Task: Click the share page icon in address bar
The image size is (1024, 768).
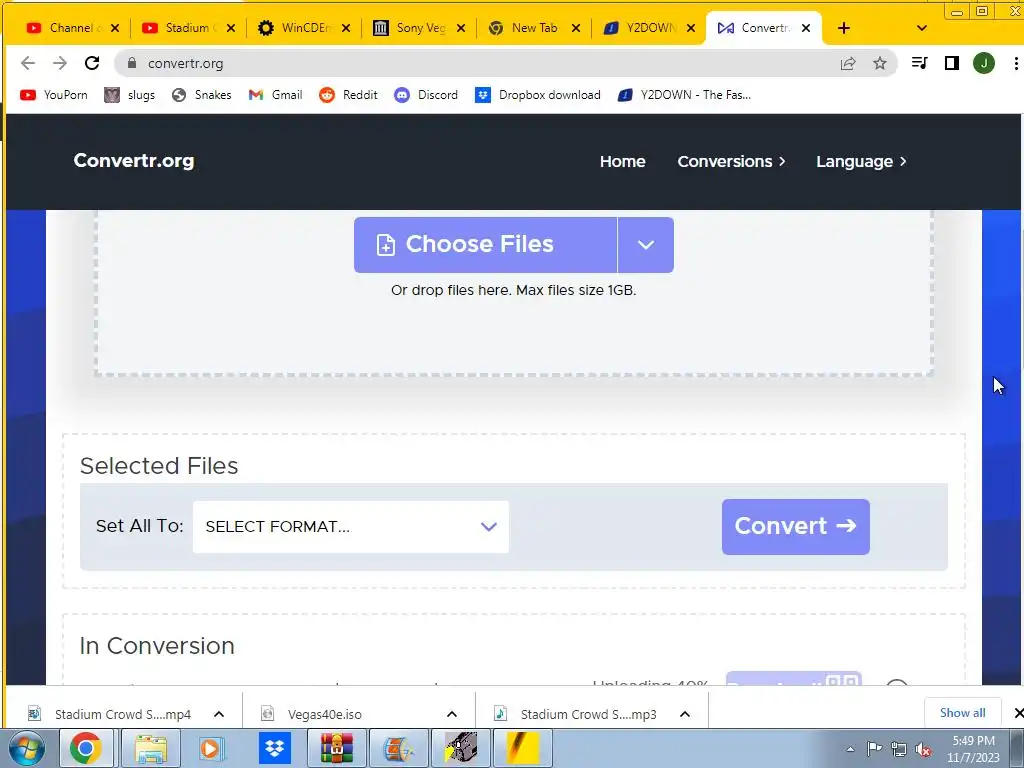Action: (x=848, y=63)
